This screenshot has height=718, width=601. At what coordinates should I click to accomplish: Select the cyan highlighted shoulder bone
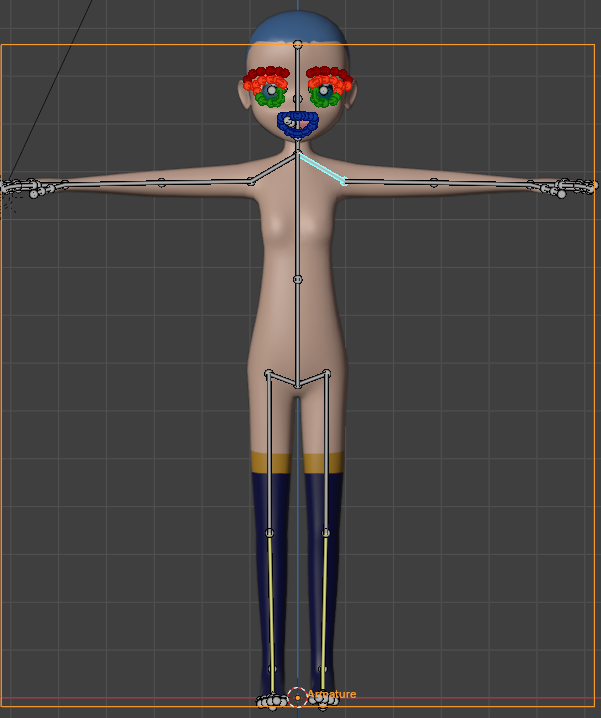[x=322, y=168]
